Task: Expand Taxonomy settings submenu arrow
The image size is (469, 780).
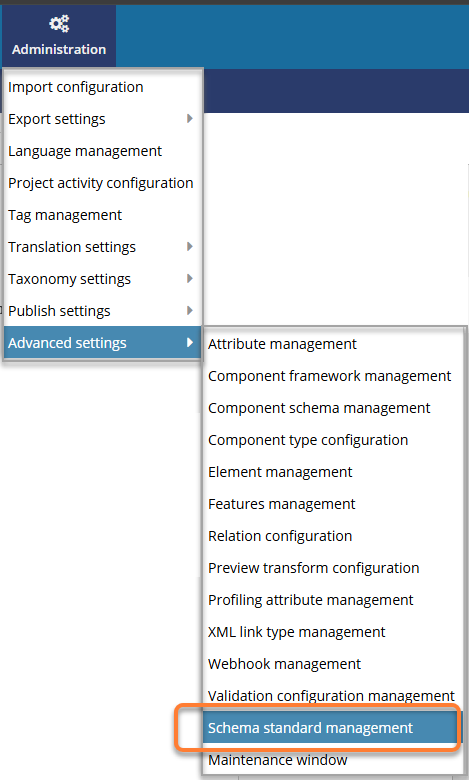Action: [189, 278]
